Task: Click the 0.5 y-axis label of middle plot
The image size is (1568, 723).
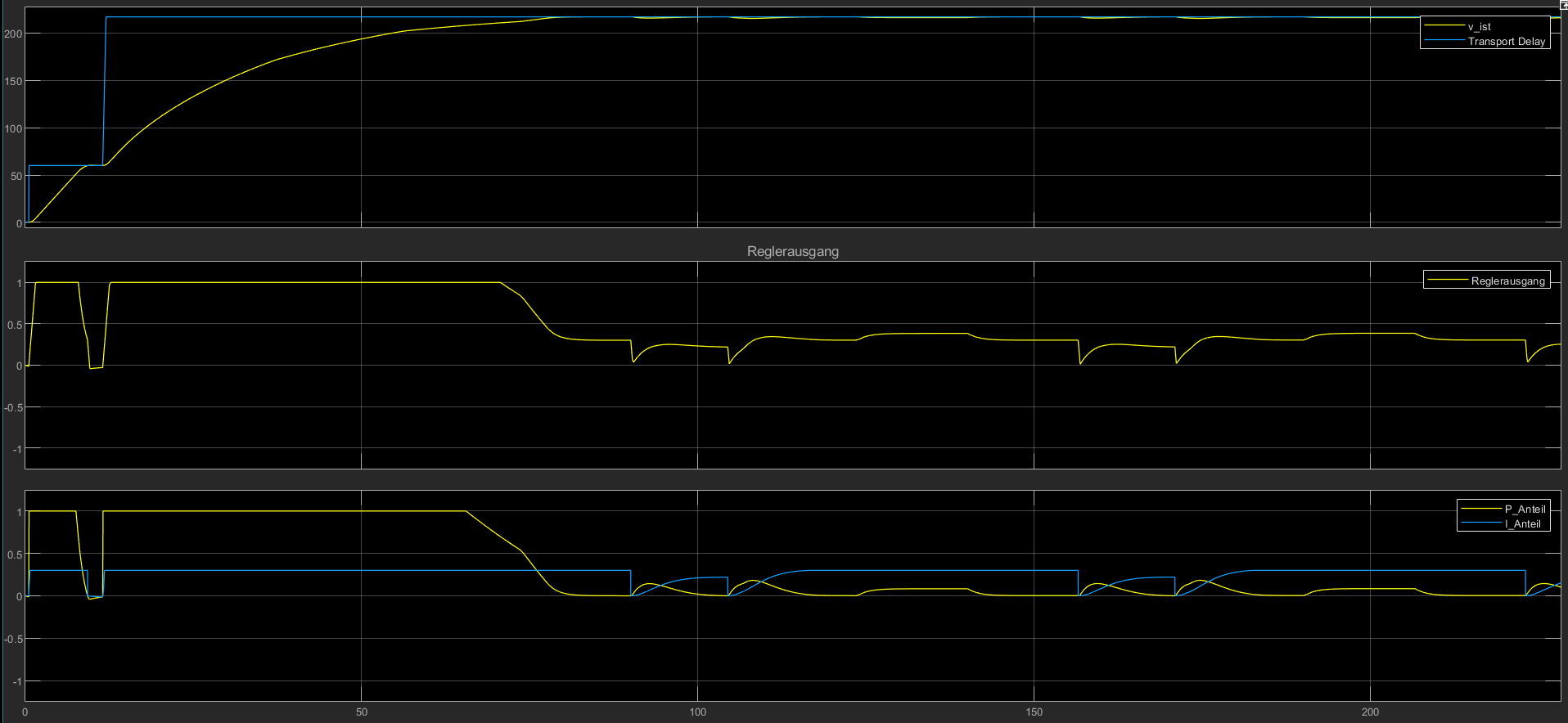Action: click(14, 326)
